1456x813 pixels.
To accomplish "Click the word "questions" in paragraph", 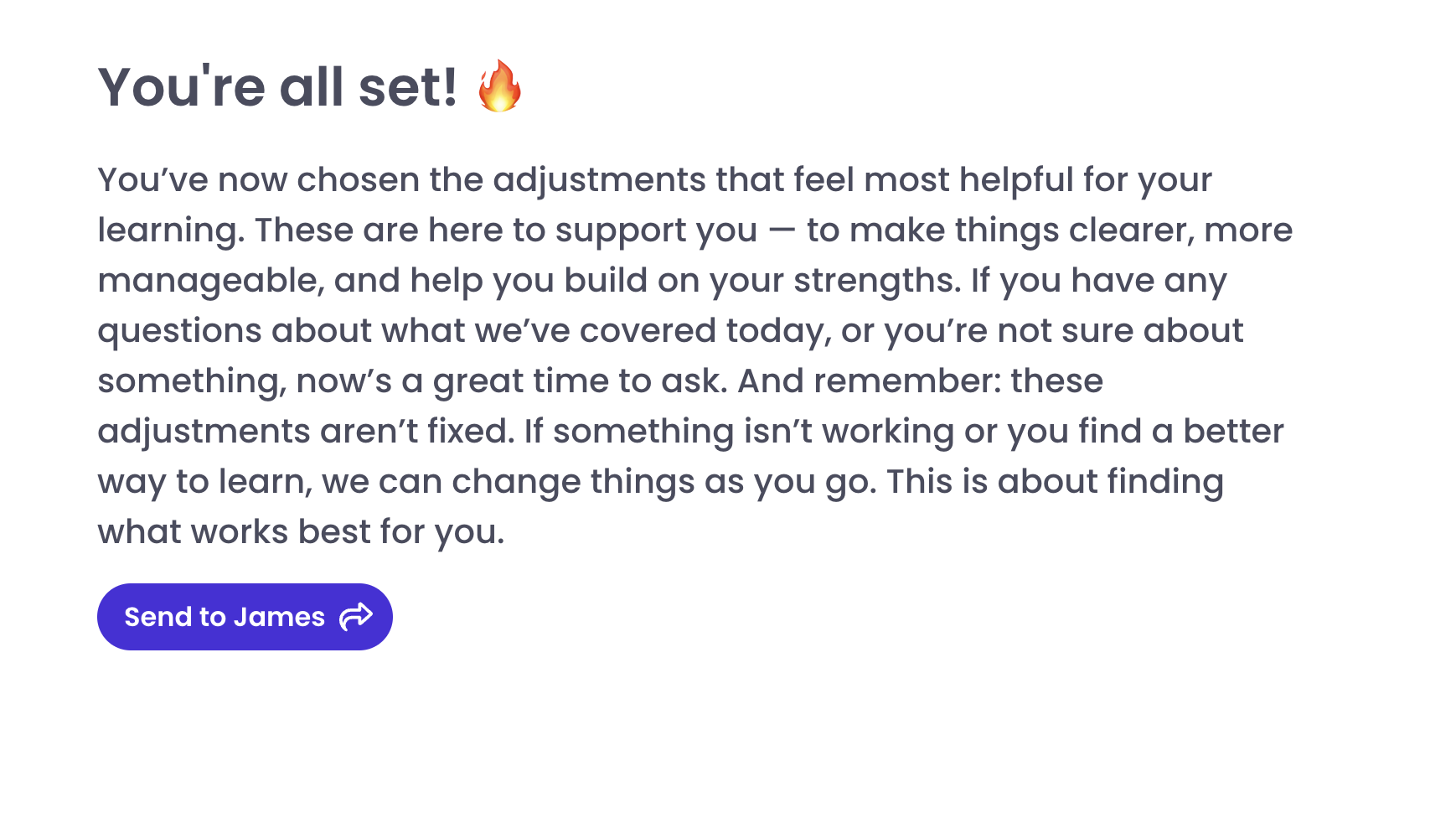I will tap(179, 331).
